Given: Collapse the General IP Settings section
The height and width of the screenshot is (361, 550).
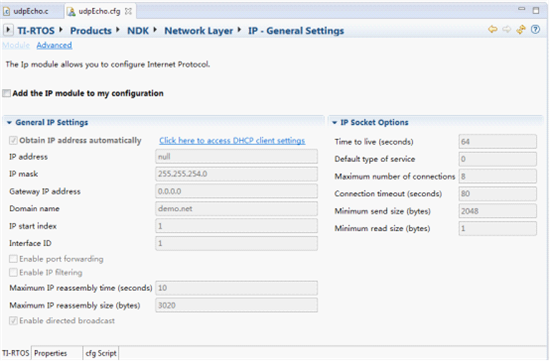Looking at the screenshot, I should coord(9,122).
